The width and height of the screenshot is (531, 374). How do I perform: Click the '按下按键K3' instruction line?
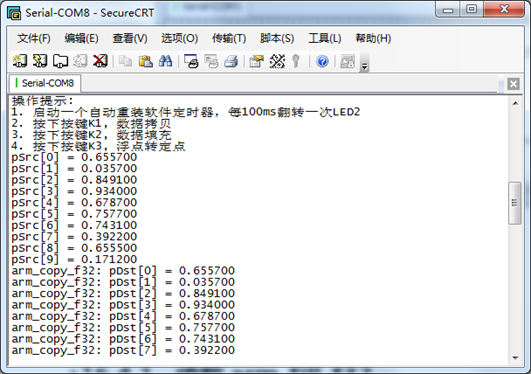(x=98, y=146)
